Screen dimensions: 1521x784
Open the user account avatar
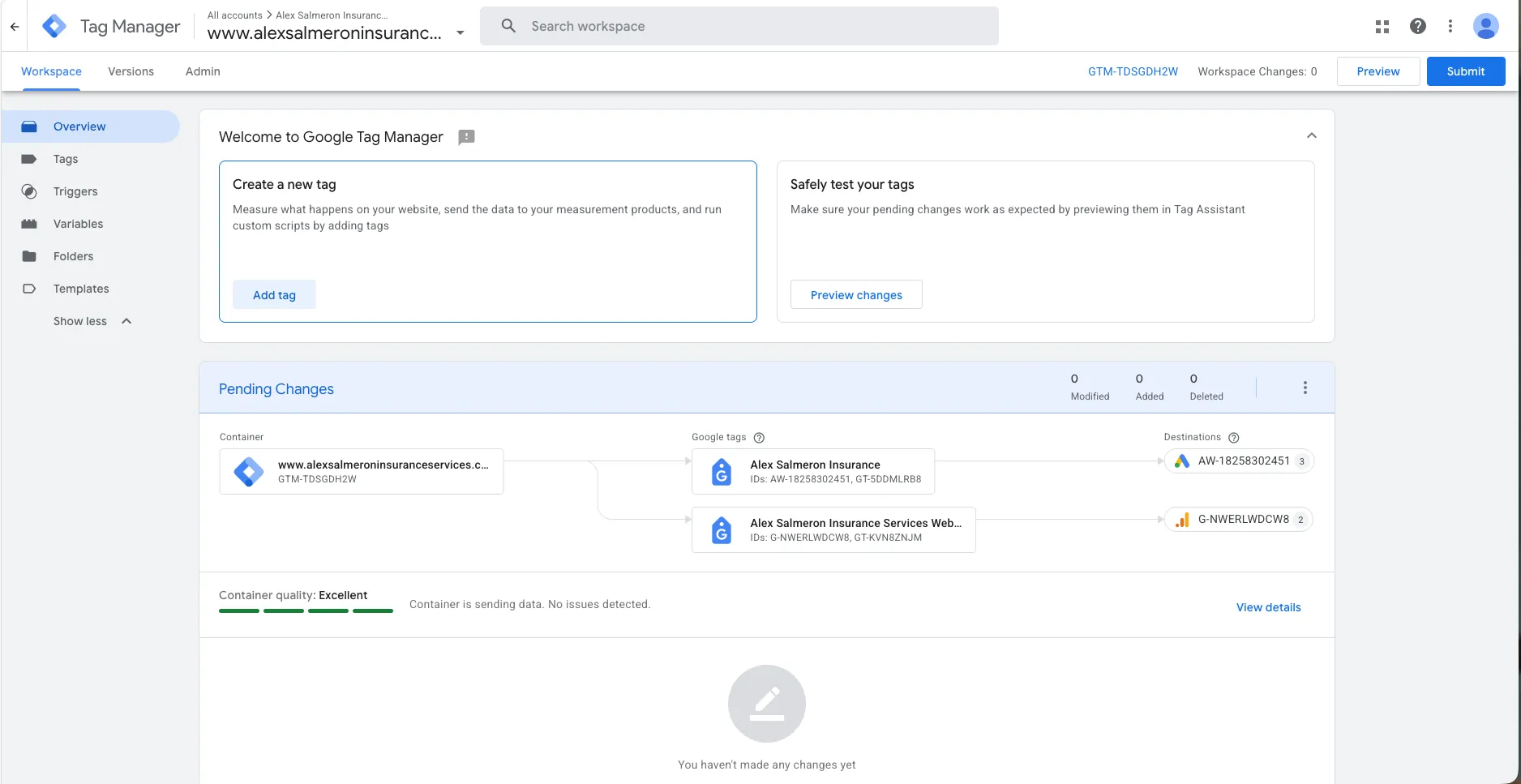tap(1486, 26)
